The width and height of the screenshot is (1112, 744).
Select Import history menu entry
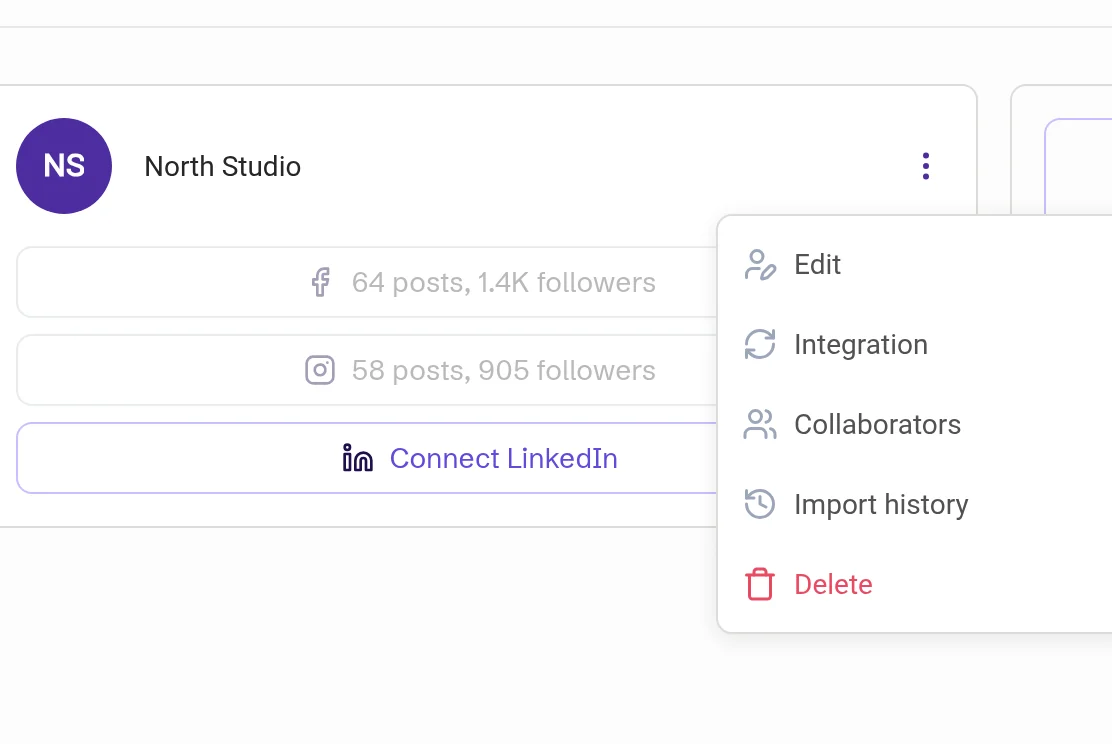pyautogui.click(x=915, y=504)
